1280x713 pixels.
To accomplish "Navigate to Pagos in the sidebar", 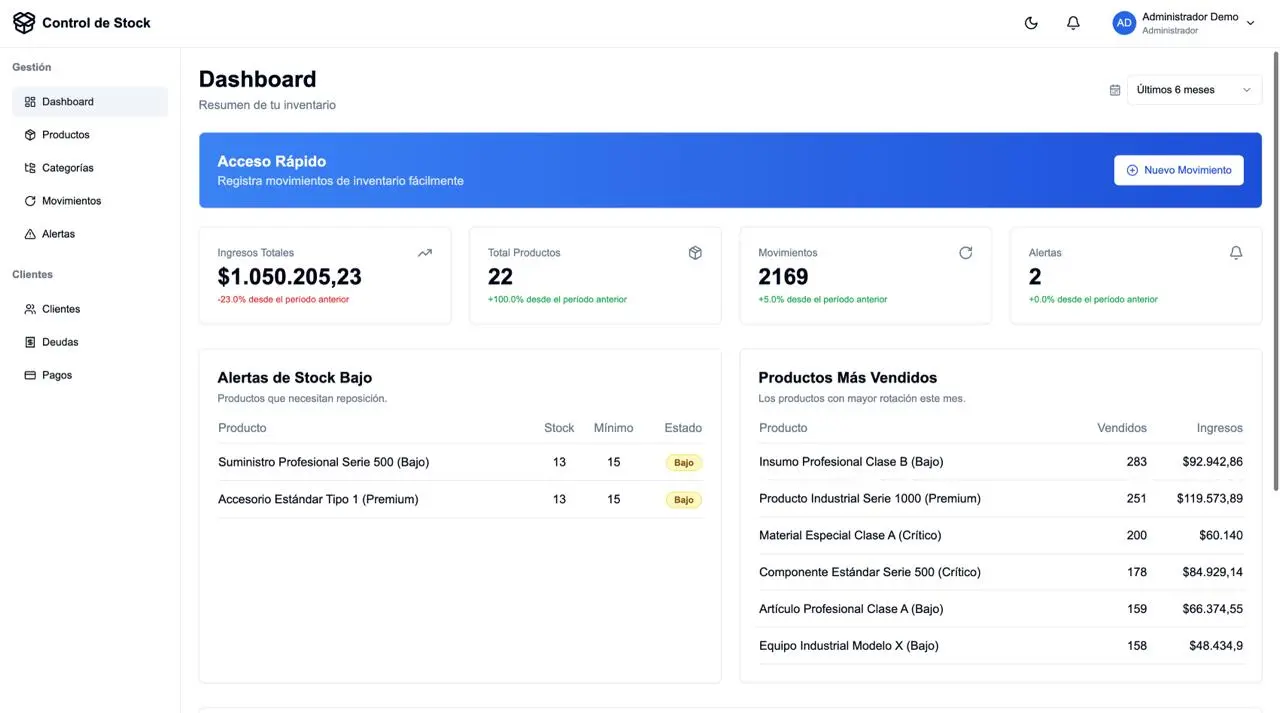I will click(x=57, y=375).
